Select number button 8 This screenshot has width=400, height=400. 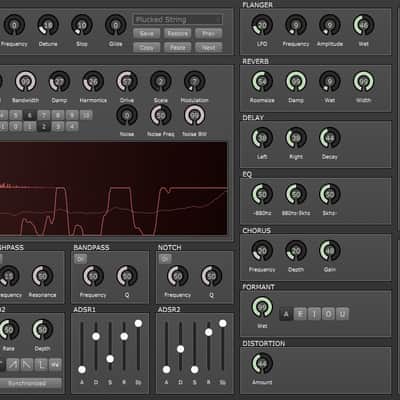tap(58, 115)
